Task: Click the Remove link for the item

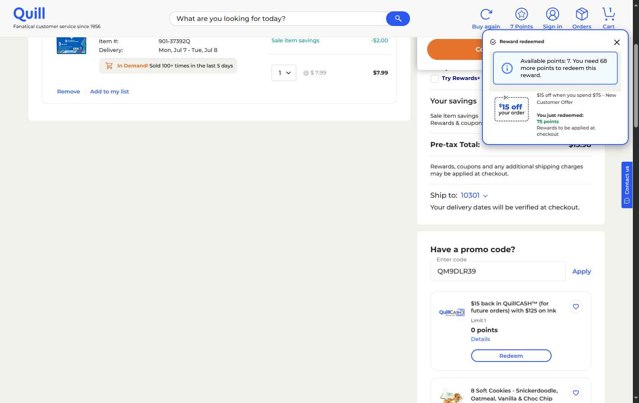Action: (x=68, y=92)
